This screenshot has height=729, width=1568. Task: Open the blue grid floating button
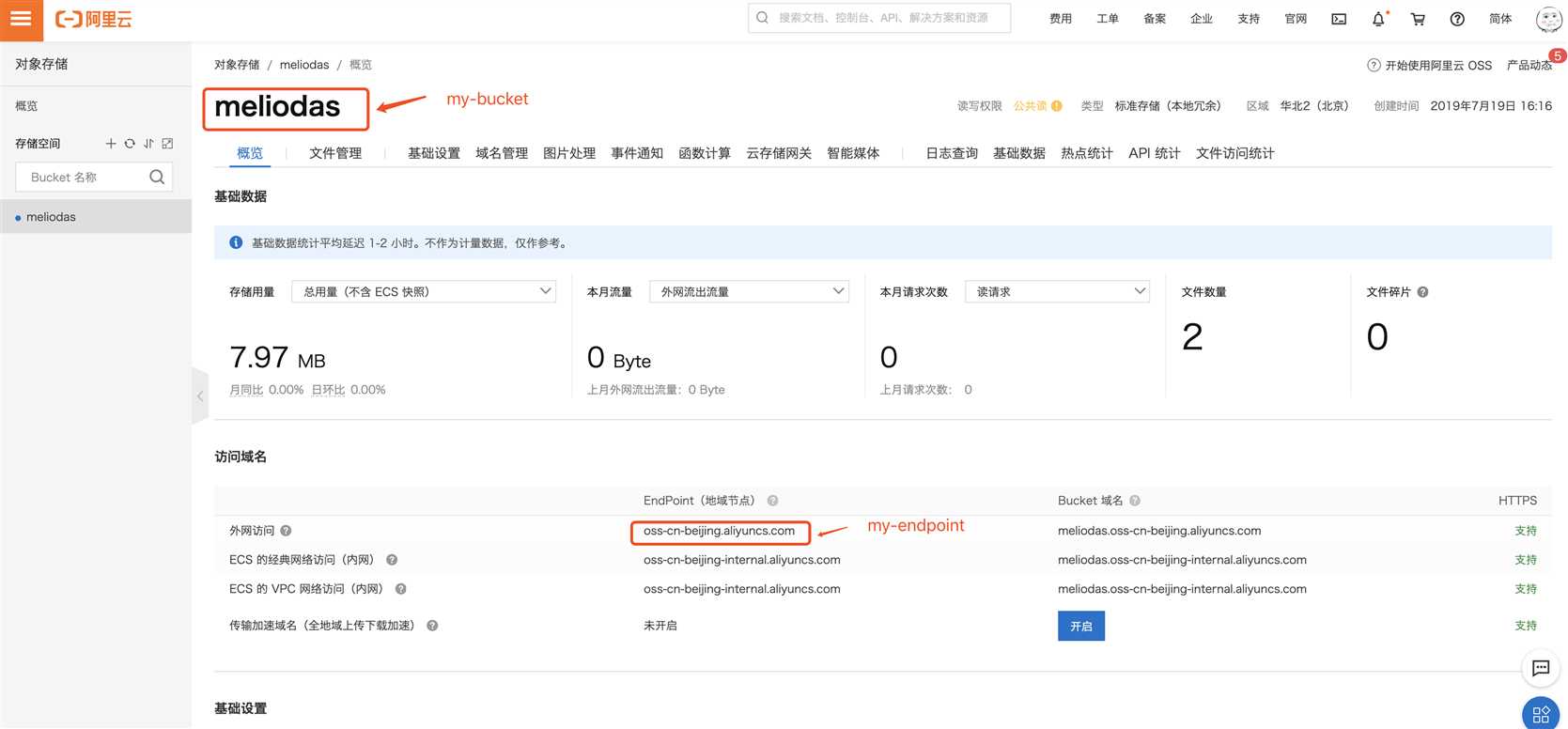tap(1541, 714)
